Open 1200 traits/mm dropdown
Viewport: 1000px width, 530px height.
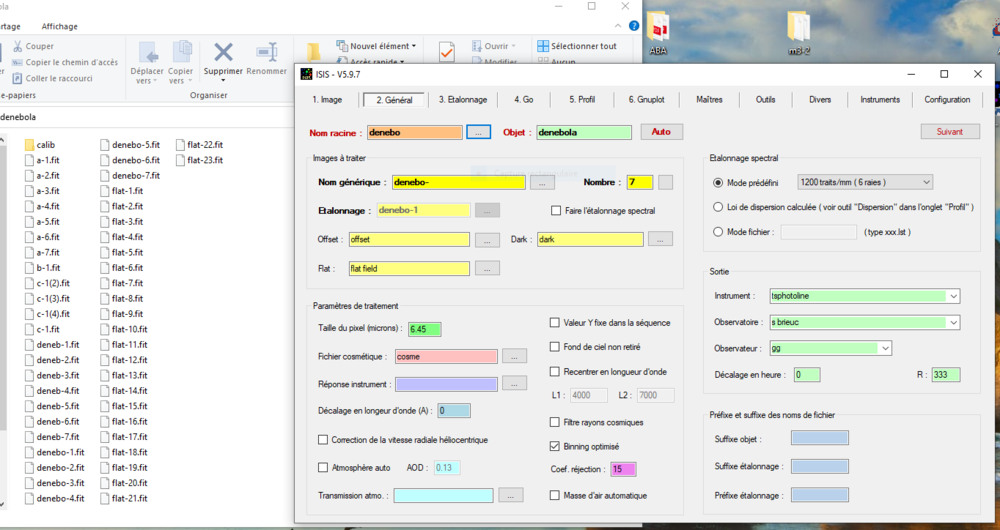(865, 182)
